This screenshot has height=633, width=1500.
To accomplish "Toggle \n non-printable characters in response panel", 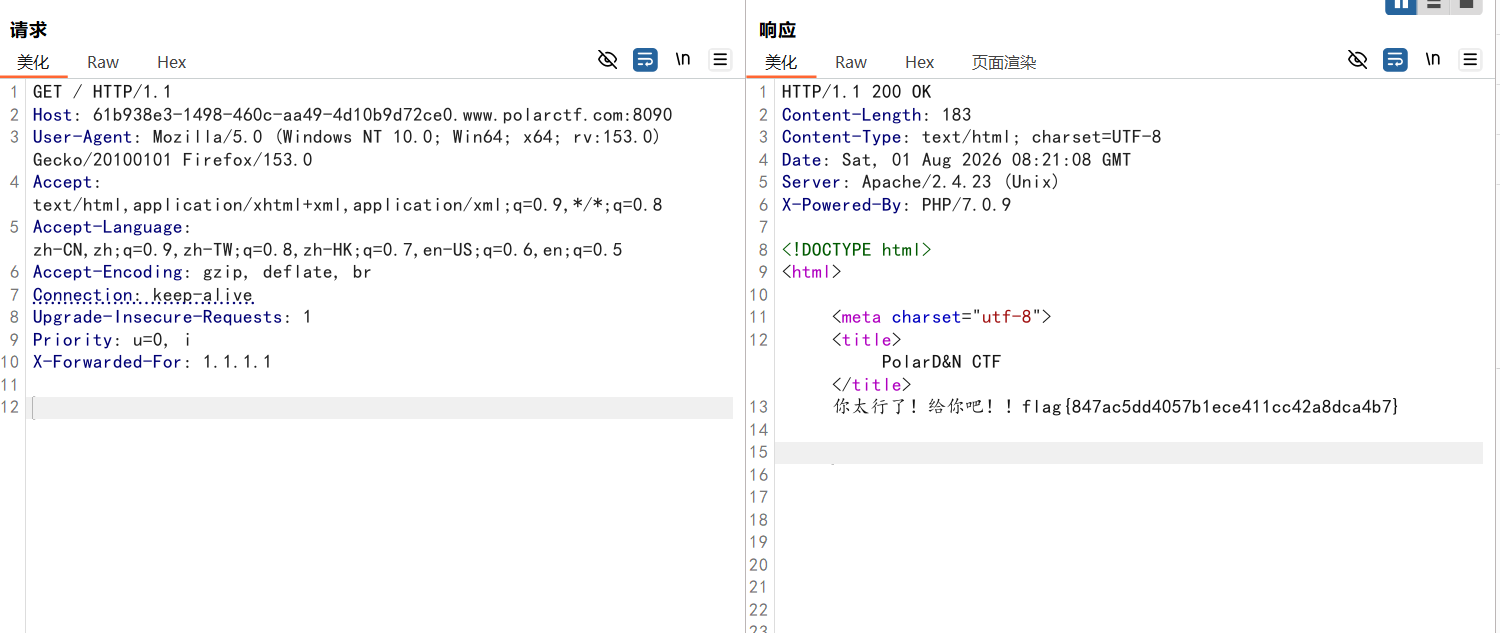I will pyautogui.click(x=1433, y=60).
